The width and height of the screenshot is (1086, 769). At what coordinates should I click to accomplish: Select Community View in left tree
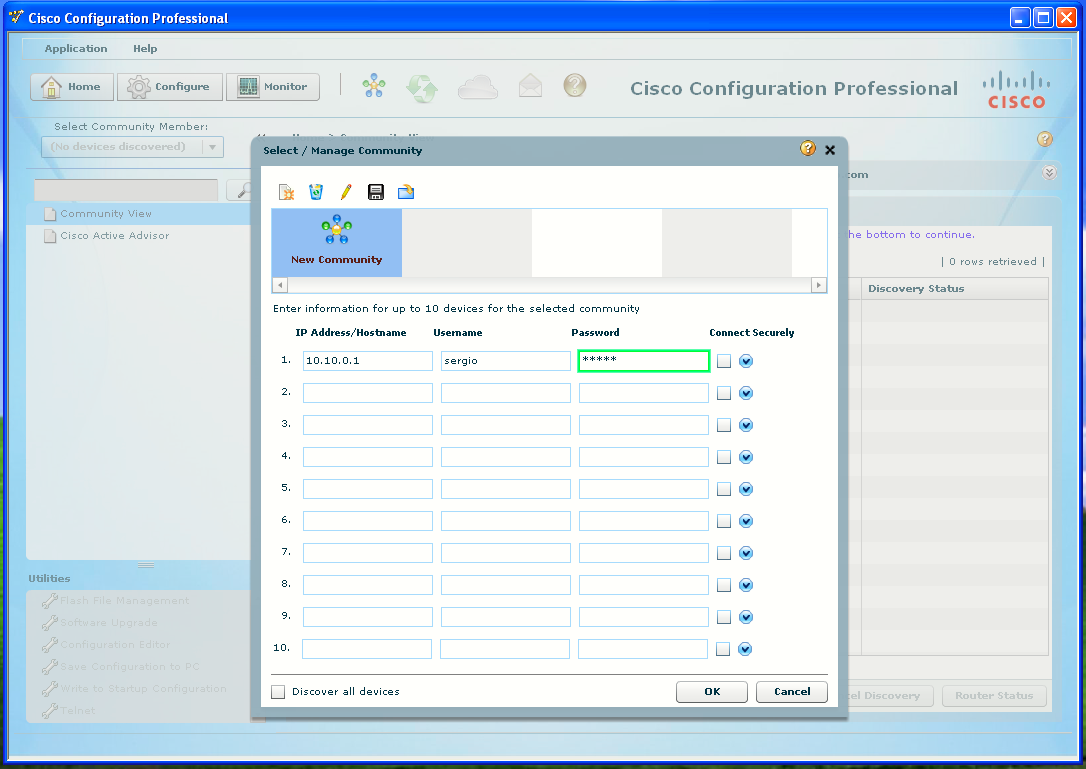(x=105, y=213)
